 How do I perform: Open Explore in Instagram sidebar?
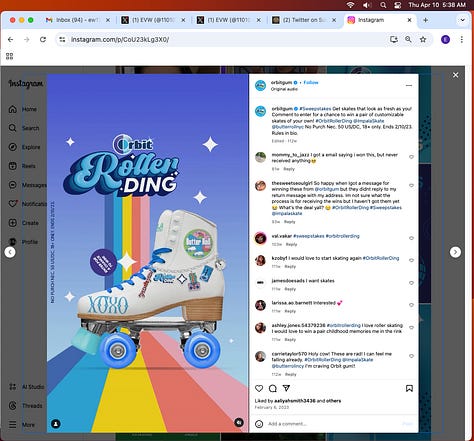24,147
